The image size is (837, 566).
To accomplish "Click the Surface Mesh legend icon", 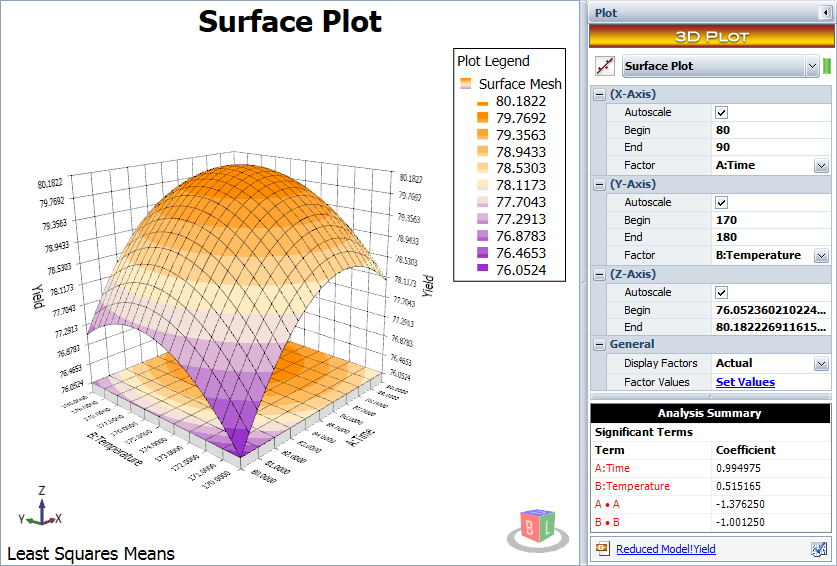I will [466, 84].
